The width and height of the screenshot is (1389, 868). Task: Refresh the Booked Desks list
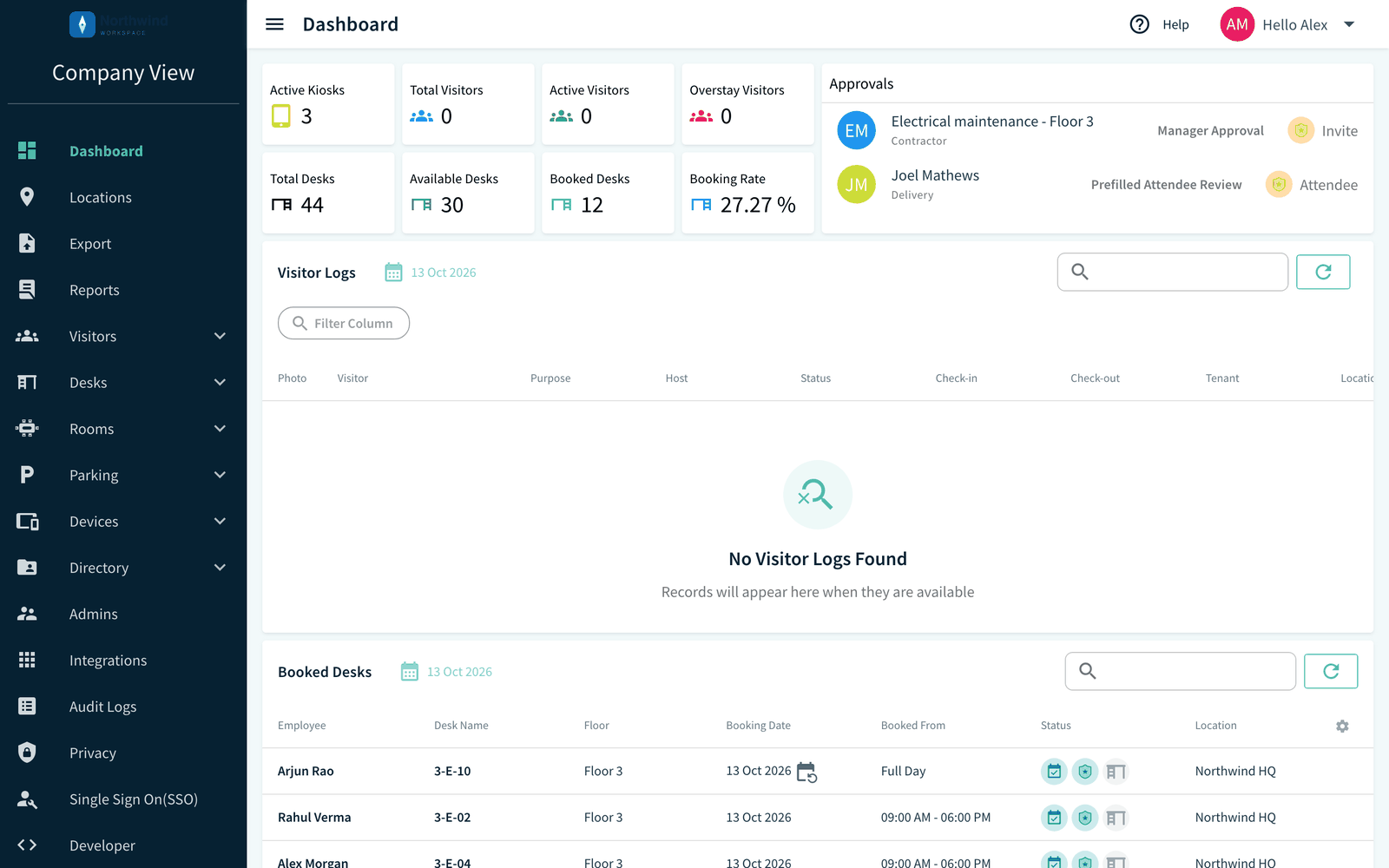pos(1331,671)
